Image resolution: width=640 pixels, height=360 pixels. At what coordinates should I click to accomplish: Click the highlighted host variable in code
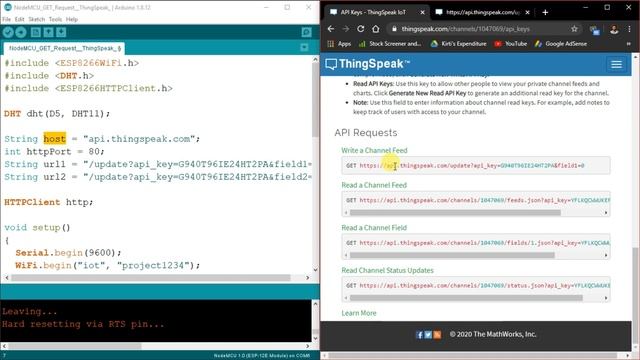55,139
